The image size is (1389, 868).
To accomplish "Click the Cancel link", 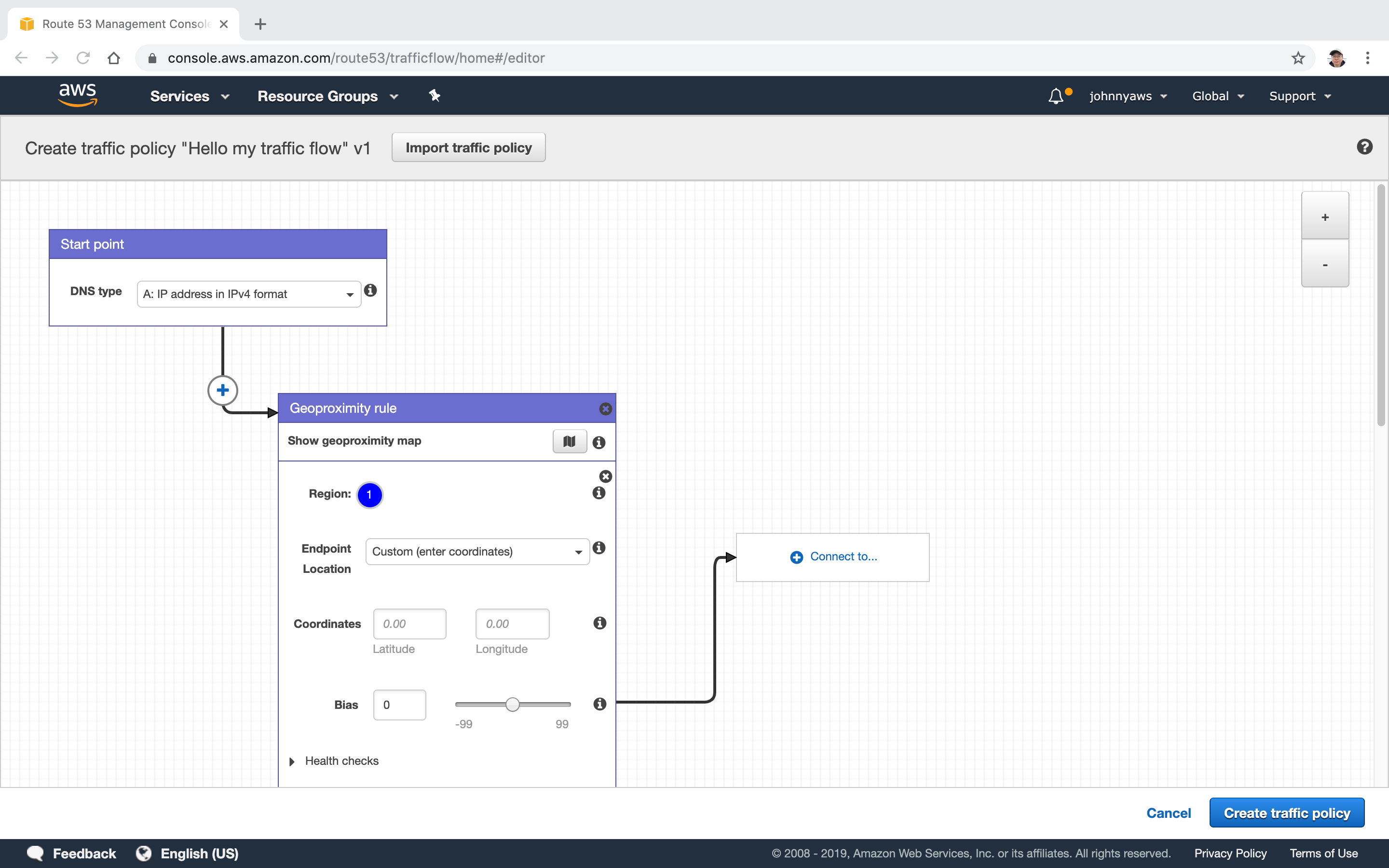I will [x=1168, y=813].
